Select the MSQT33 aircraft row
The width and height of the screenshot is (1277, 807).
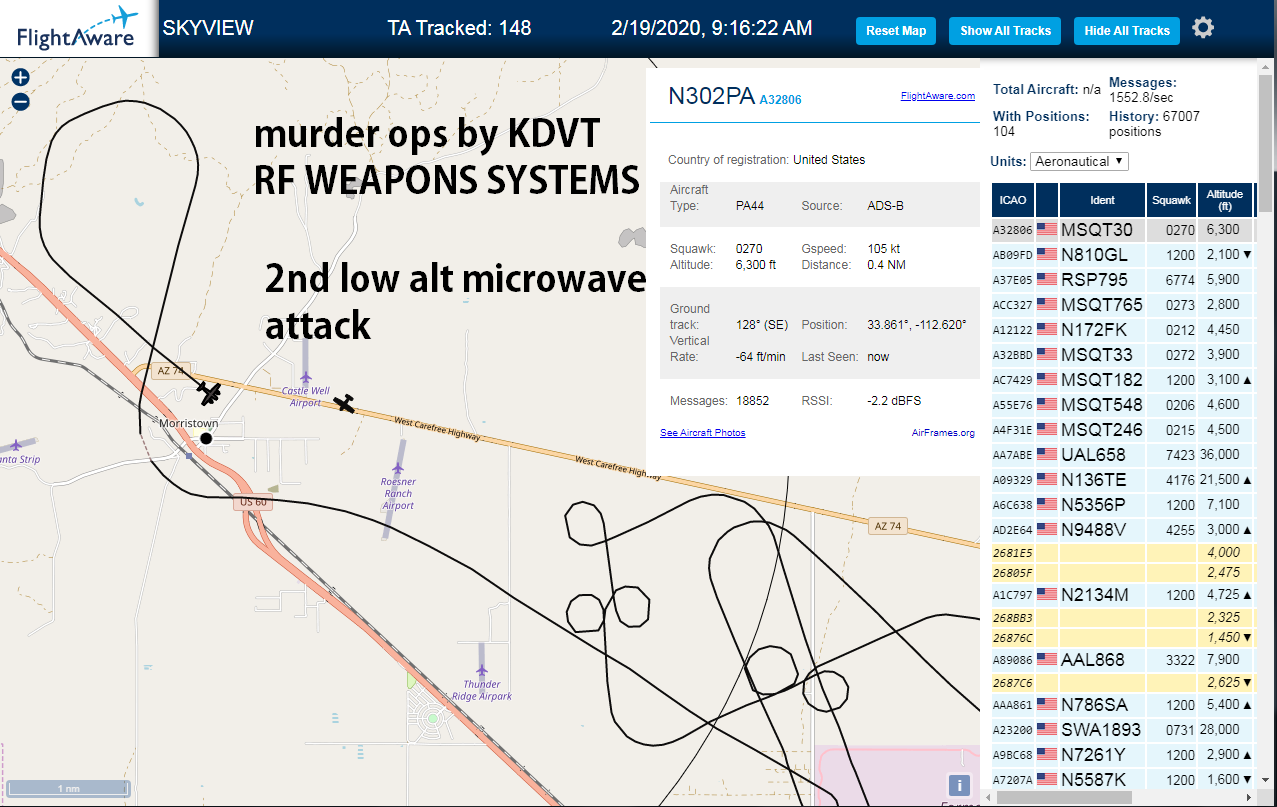(x=1122, y=355)
